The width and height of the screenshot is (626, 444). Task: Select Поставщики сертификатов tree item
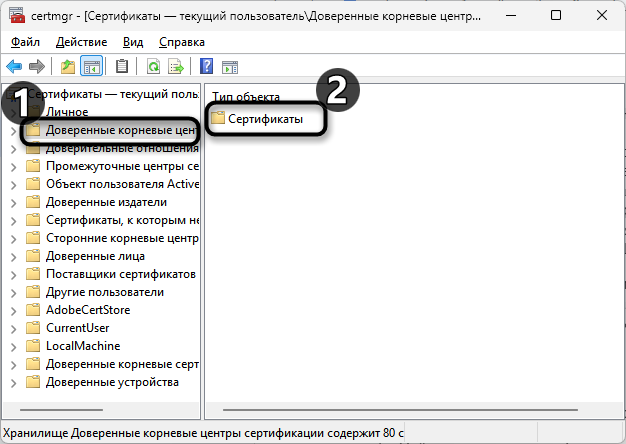coord(121,274)
